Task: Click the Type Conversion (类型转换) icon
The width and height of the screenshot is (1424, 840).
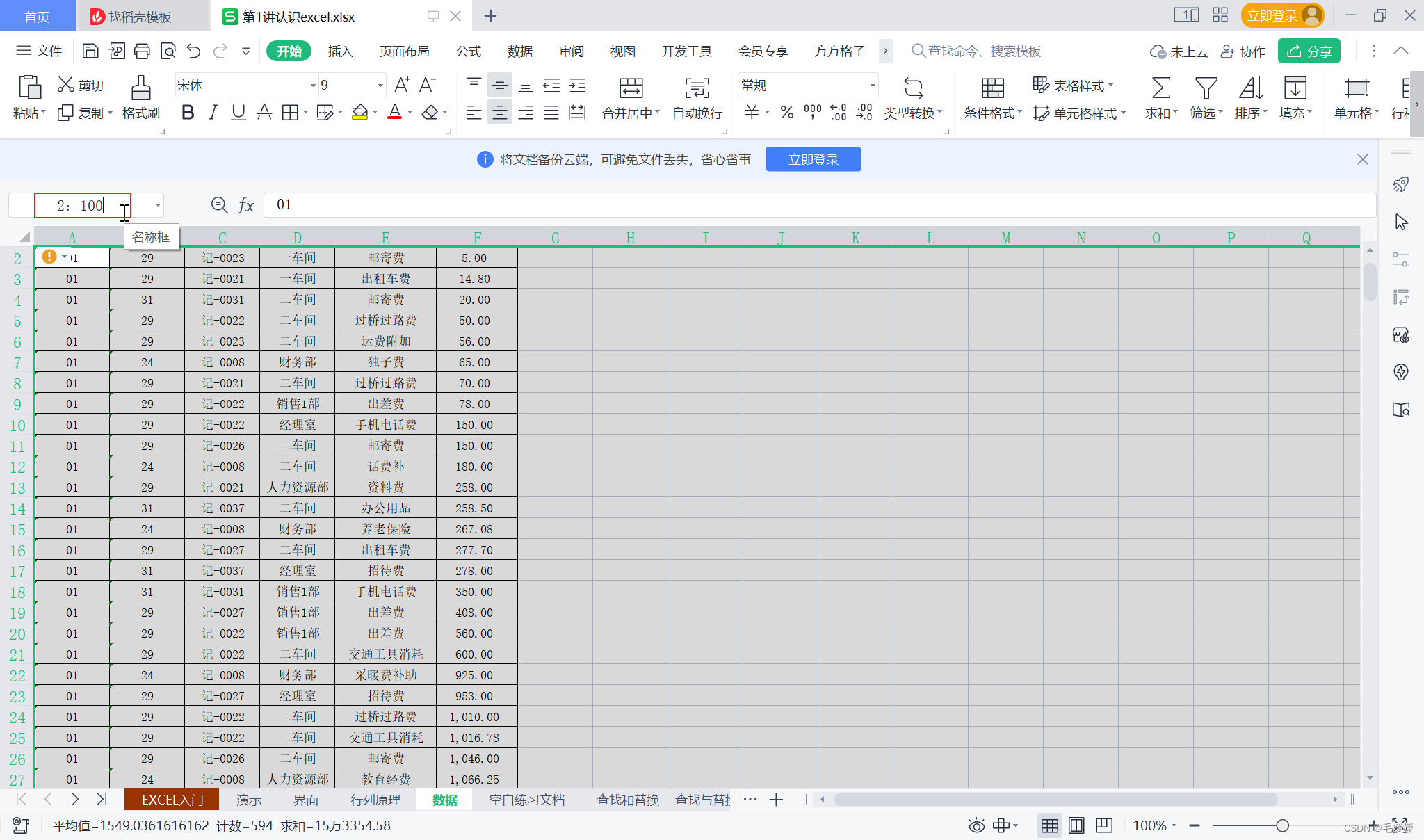Action: click(913, 88)
